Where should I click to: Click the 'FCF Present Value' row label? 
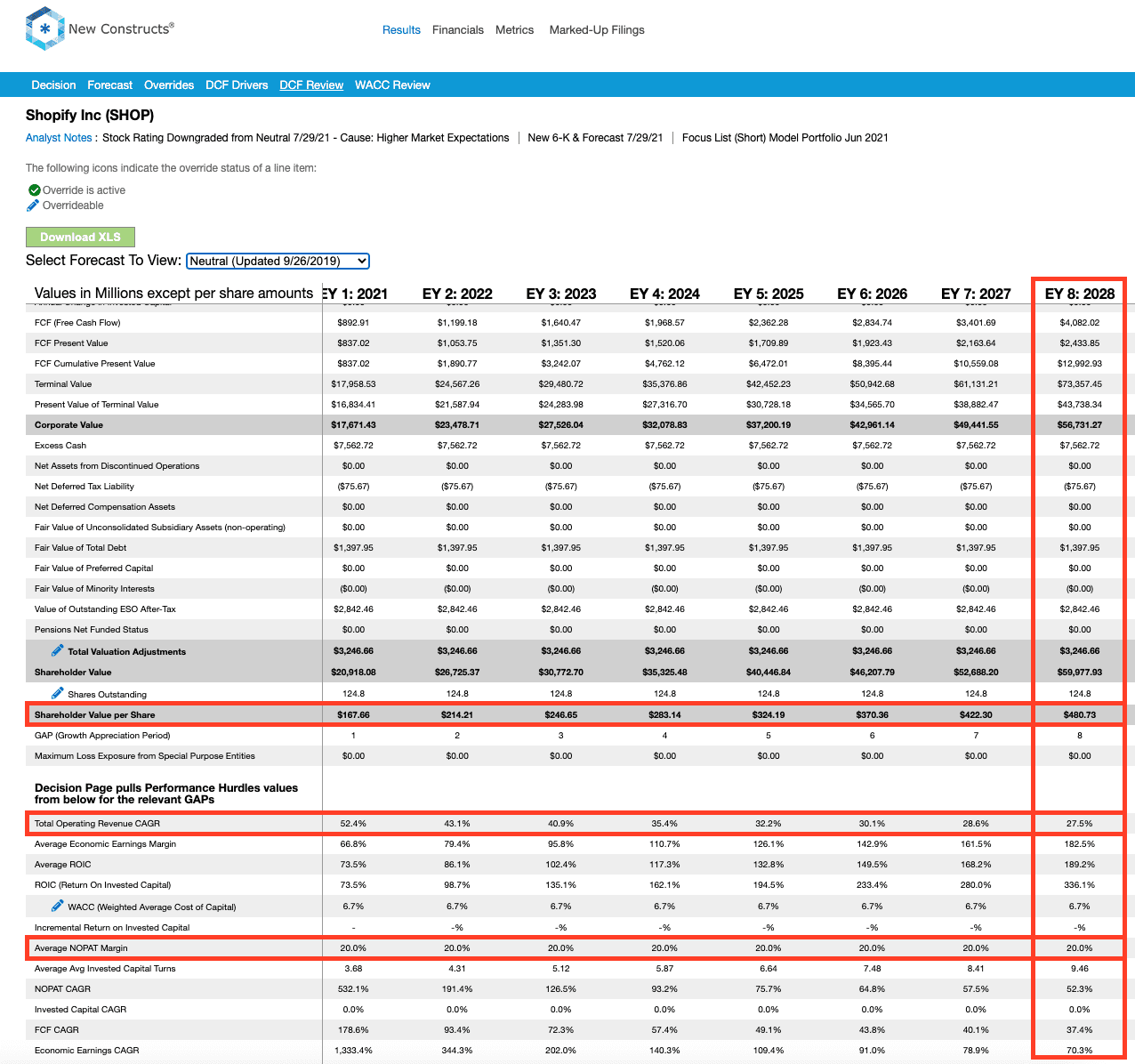(71, 343)
